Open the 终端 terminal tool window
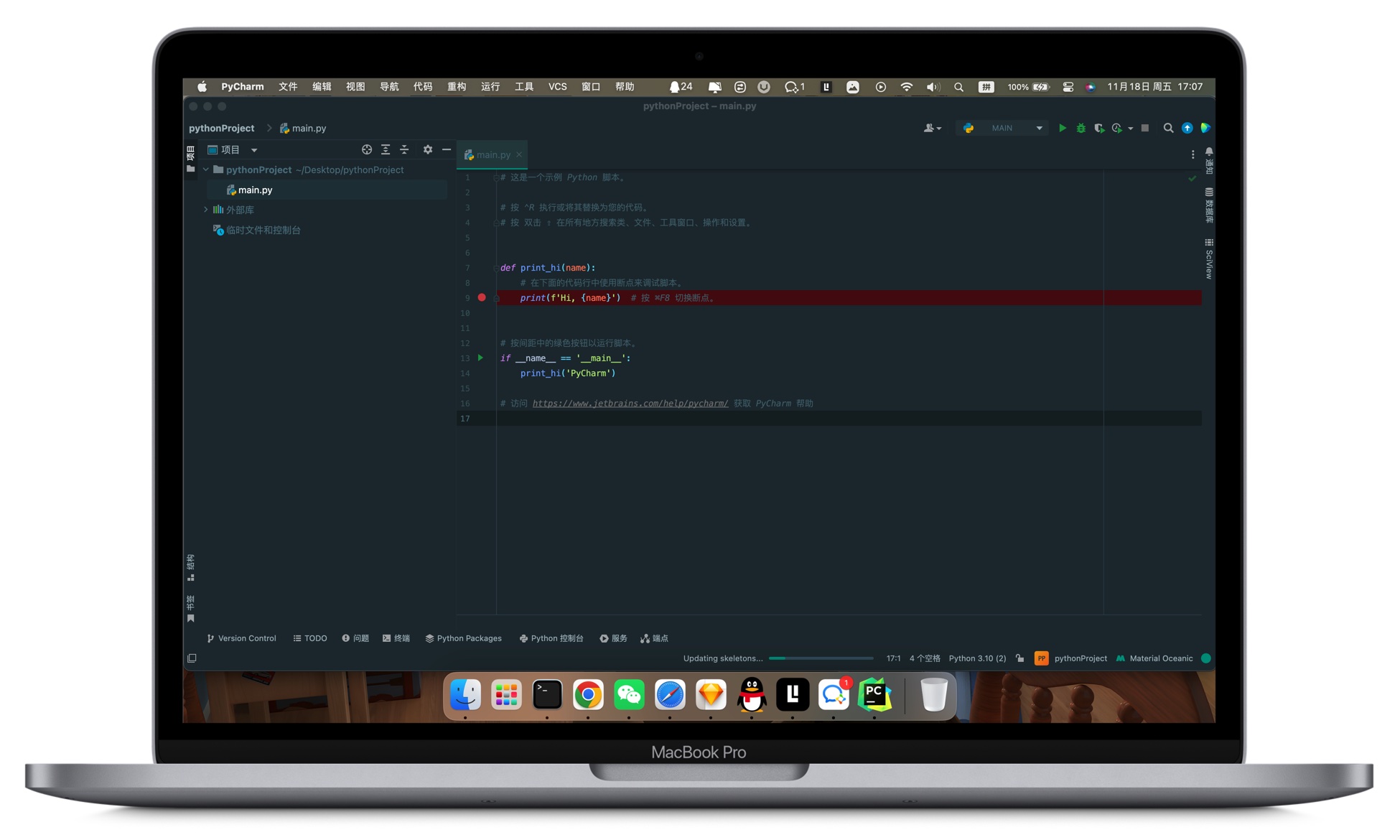Screen dimensions: 1400x840 pyautogui.click(x=396, y=638)
